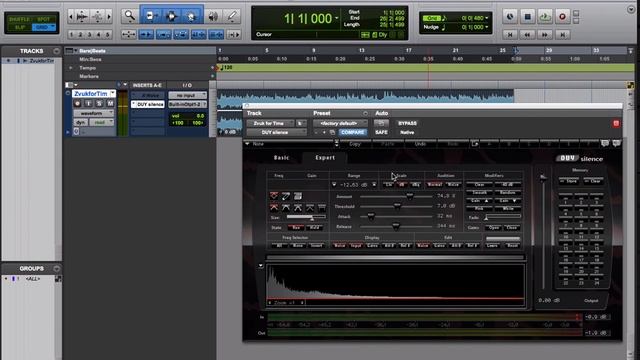Viewport: 640px width, 360px height.
Task: Open the TRACKS list menu
Action: [56, 51]
